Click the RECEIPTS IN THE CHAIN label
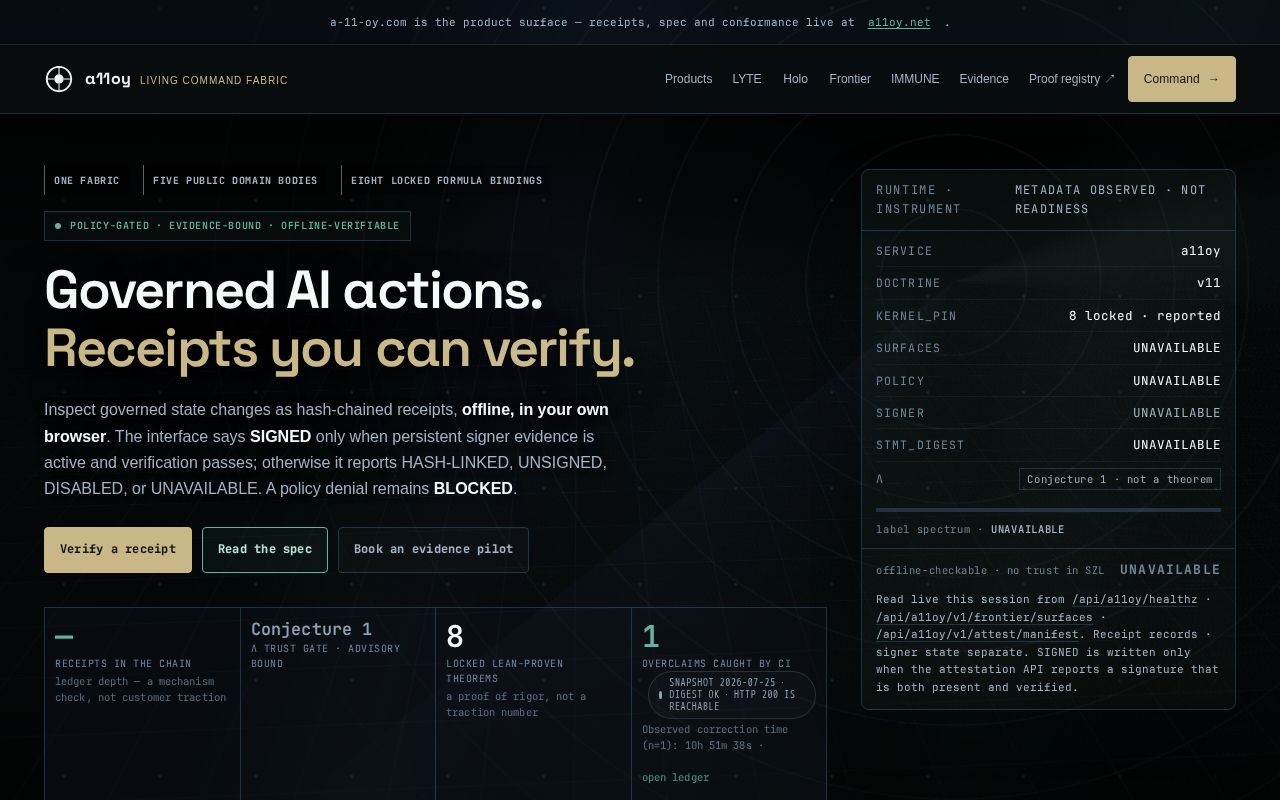 pyautogui.click(x=123, y=664)
